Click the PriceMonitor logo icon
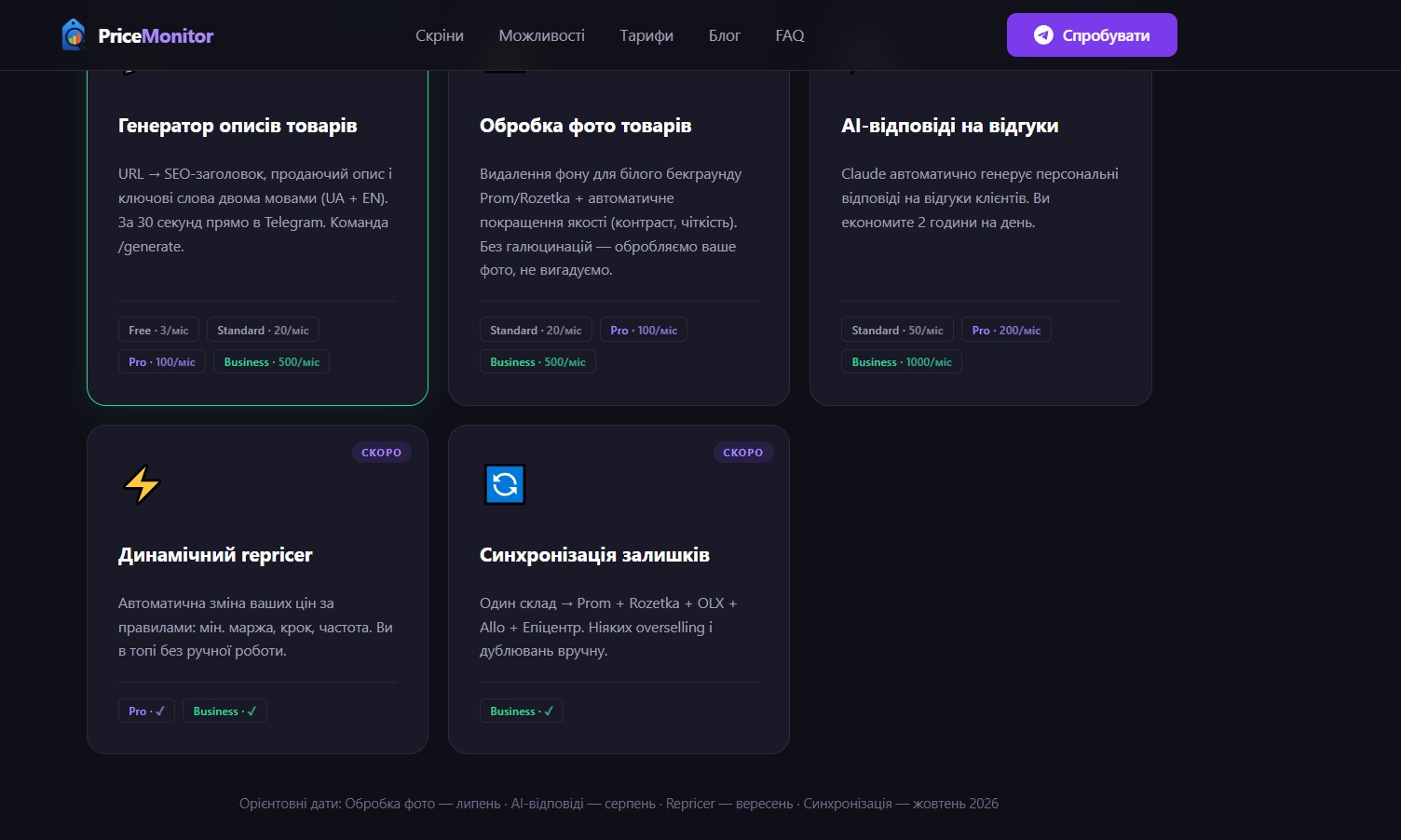The width and height of the screenshot is (1401, 840). [74, 35]
